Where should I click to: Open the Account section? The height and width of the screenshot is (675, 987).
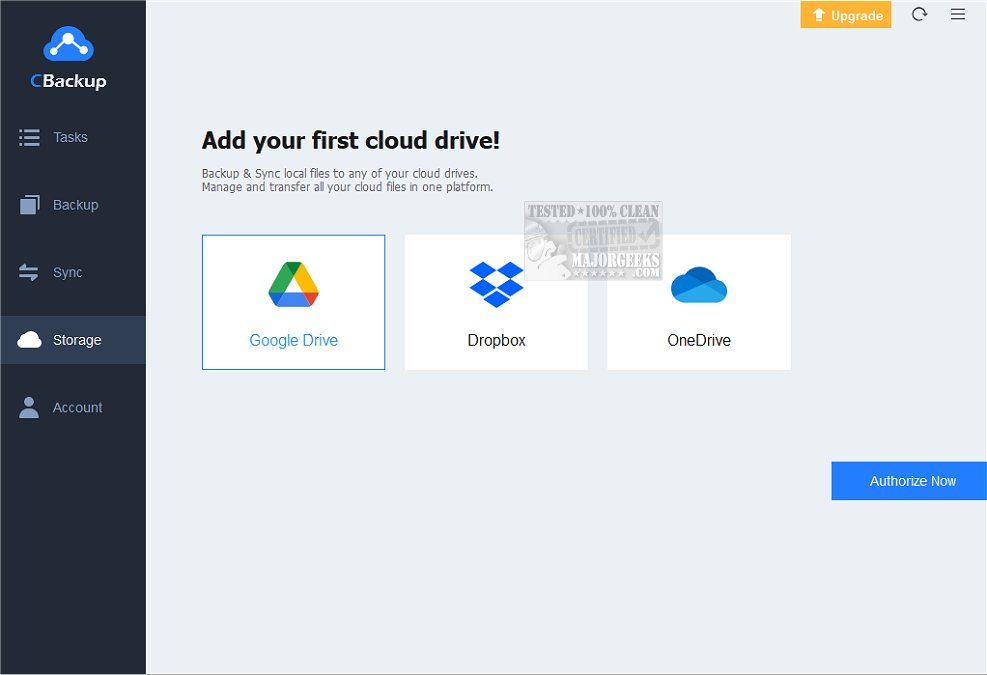[x=73, y=407]
